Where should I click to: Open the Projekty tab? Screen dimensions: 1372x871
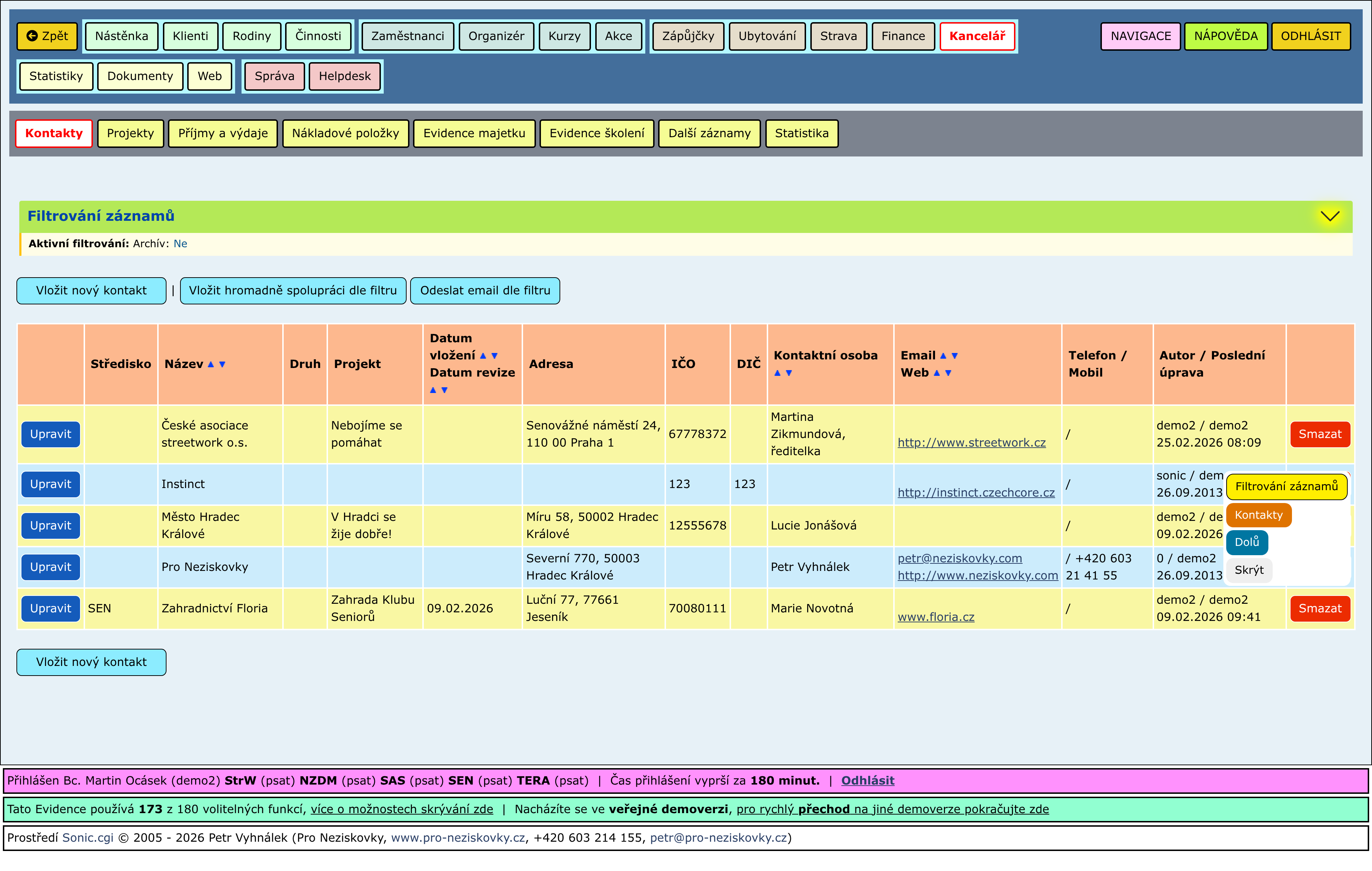pyautogui.click(x=130, y=133)
